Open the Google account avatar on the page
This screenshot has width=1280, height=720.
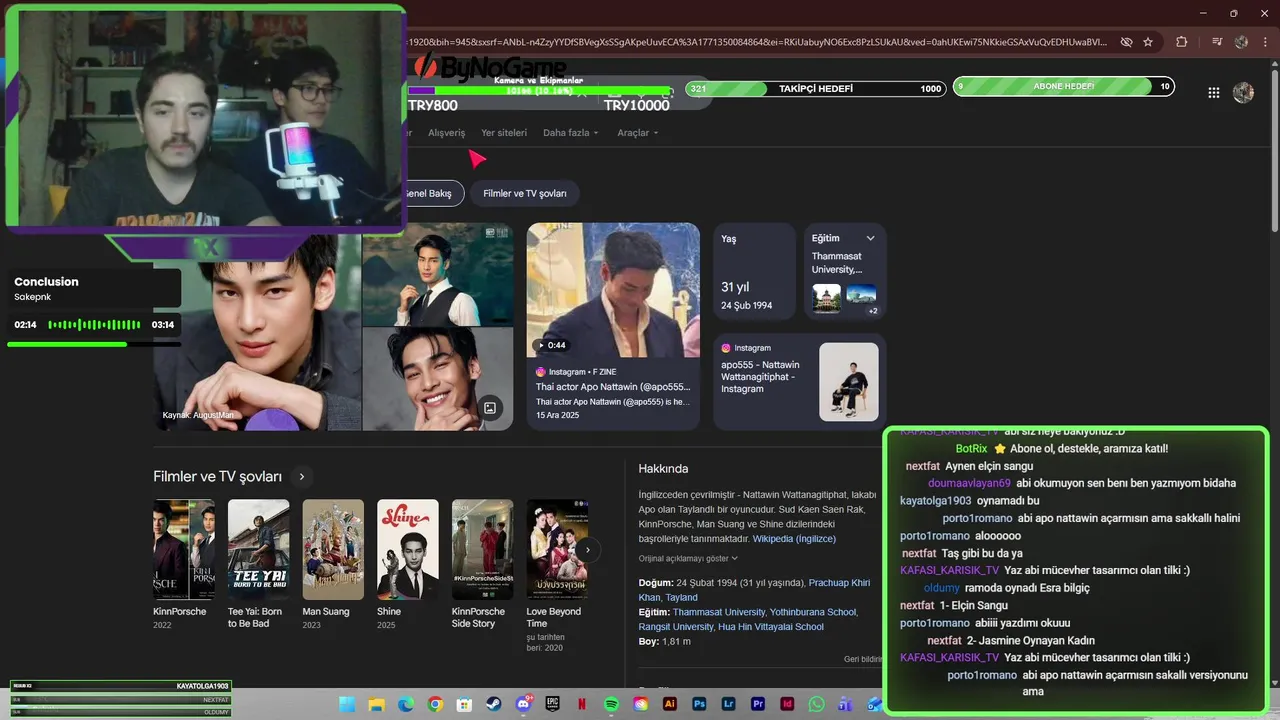pyautogui.click(x=1243, y=92)
